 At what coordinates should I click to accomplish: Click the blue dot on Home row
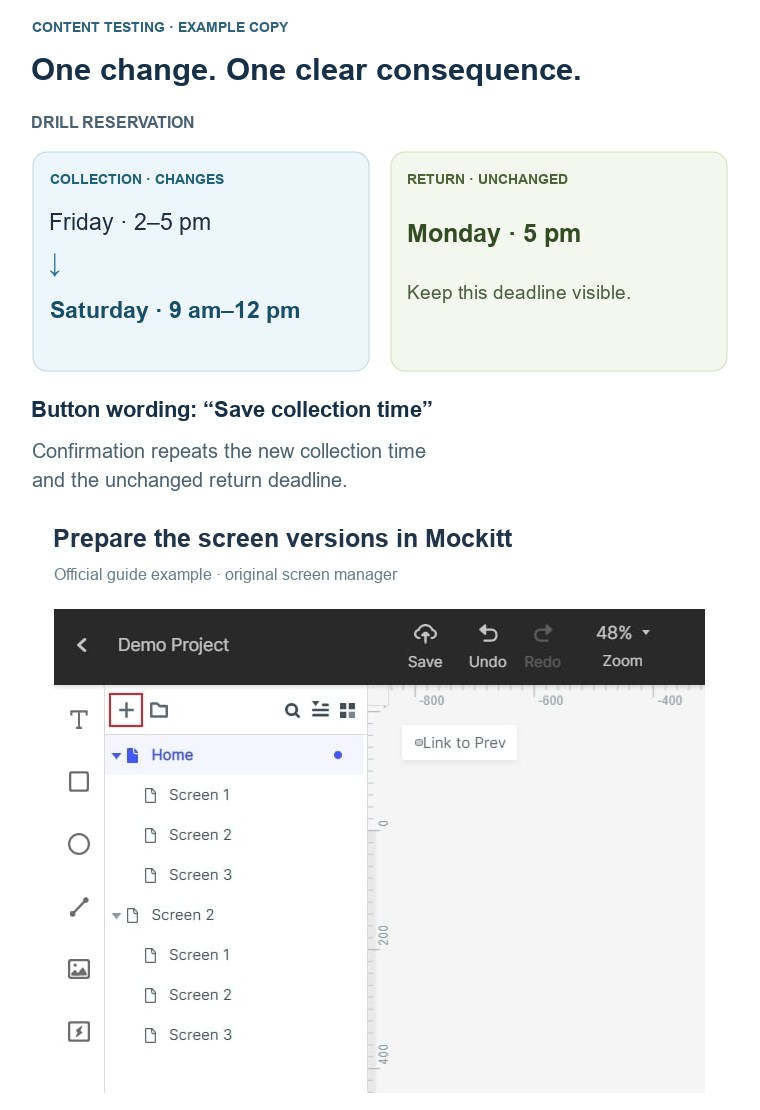coord(338,755)
